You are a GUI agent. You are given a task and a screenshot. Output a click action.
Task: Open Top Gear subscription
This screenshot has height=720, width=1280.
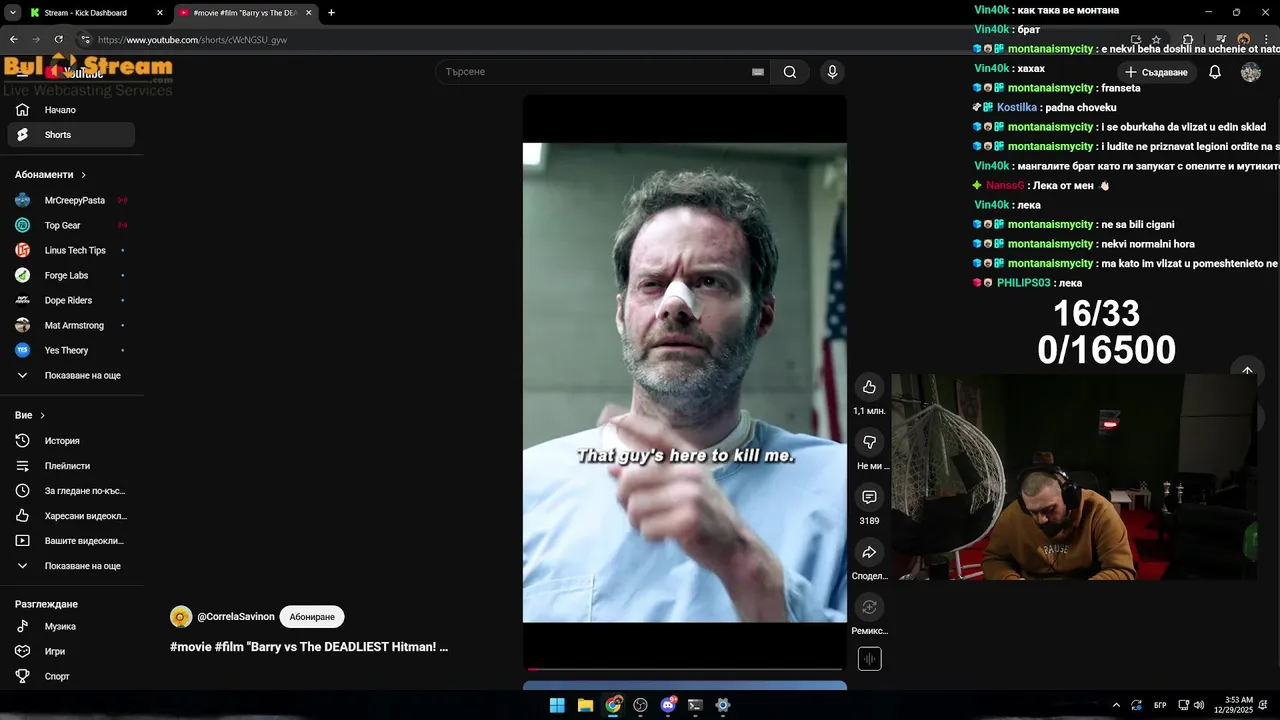pos(71,226)
